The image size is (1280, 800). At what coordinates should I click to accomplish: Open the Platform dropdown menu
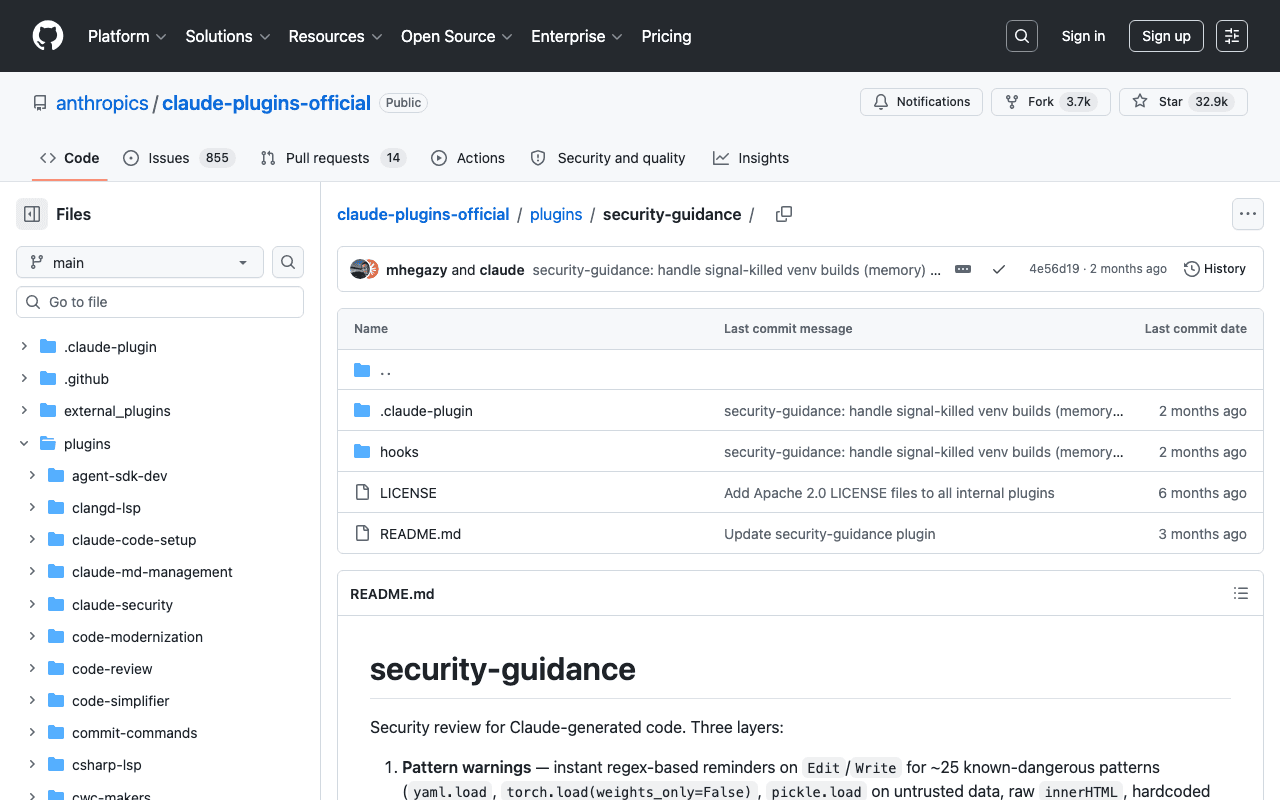(127, 36)
